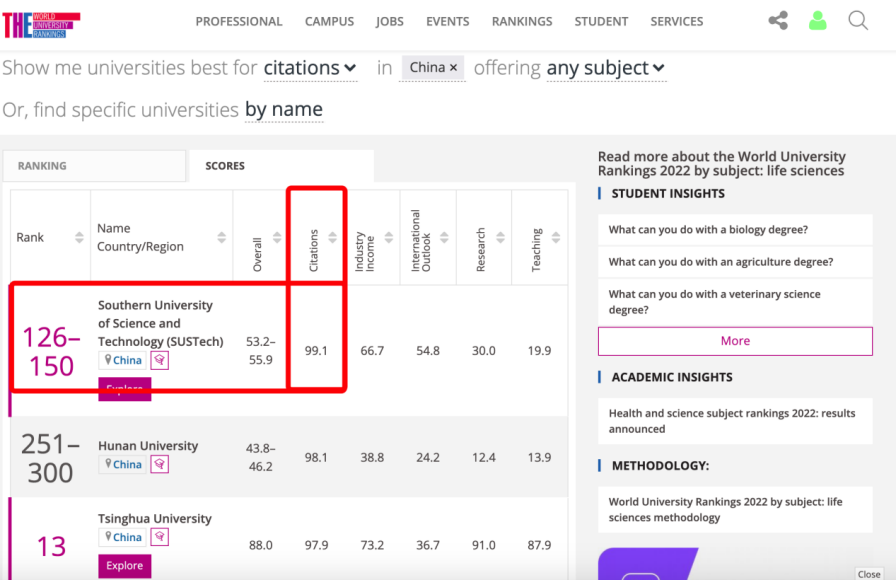Select Hunan international outlook 24.2
Screen dimensions: 896x580
coord(428,457)
